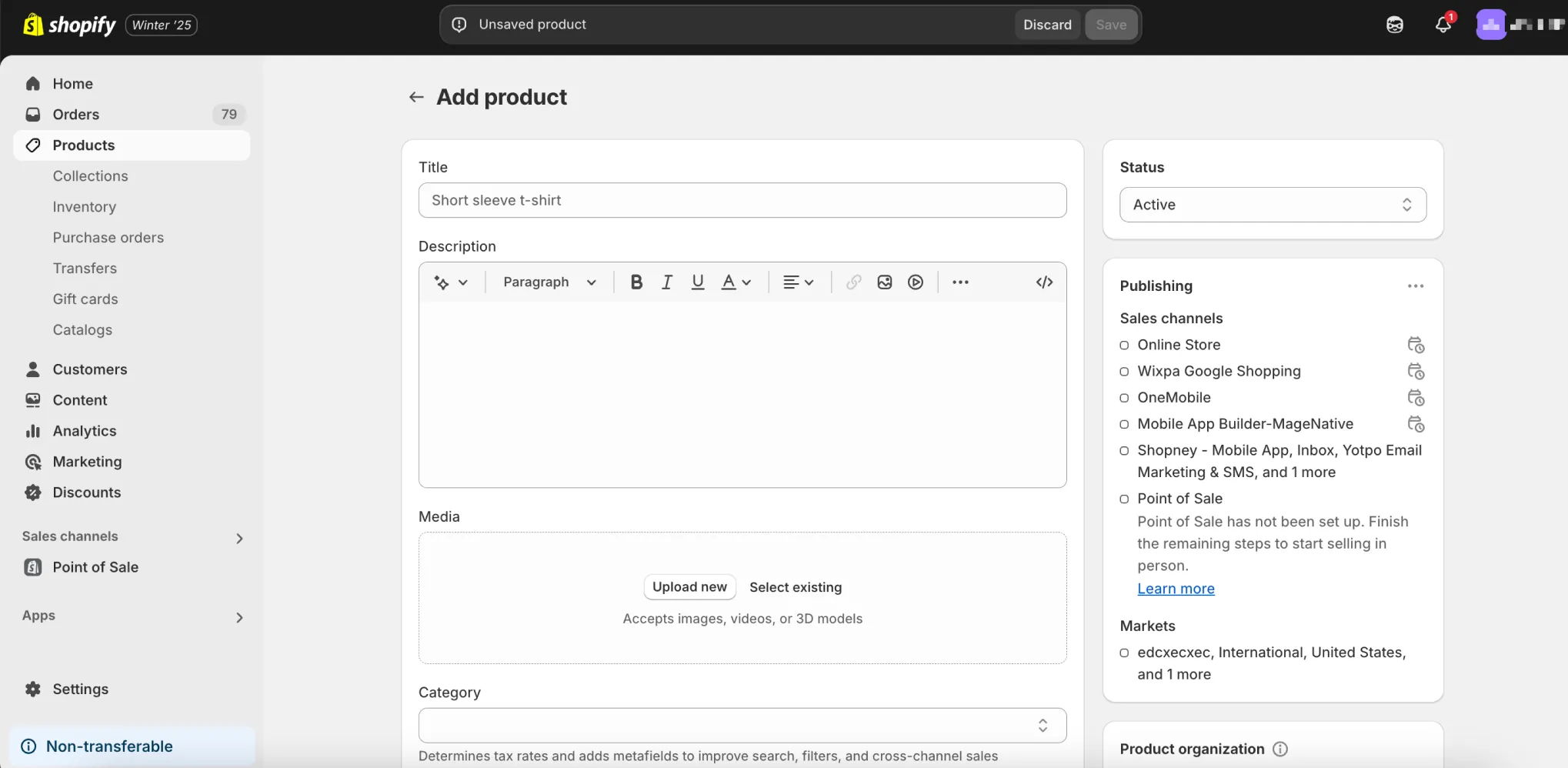This screenshot has height=768, width=1568.
Task: Apply italic formatting in description editor
Action: tap(667, 282)
